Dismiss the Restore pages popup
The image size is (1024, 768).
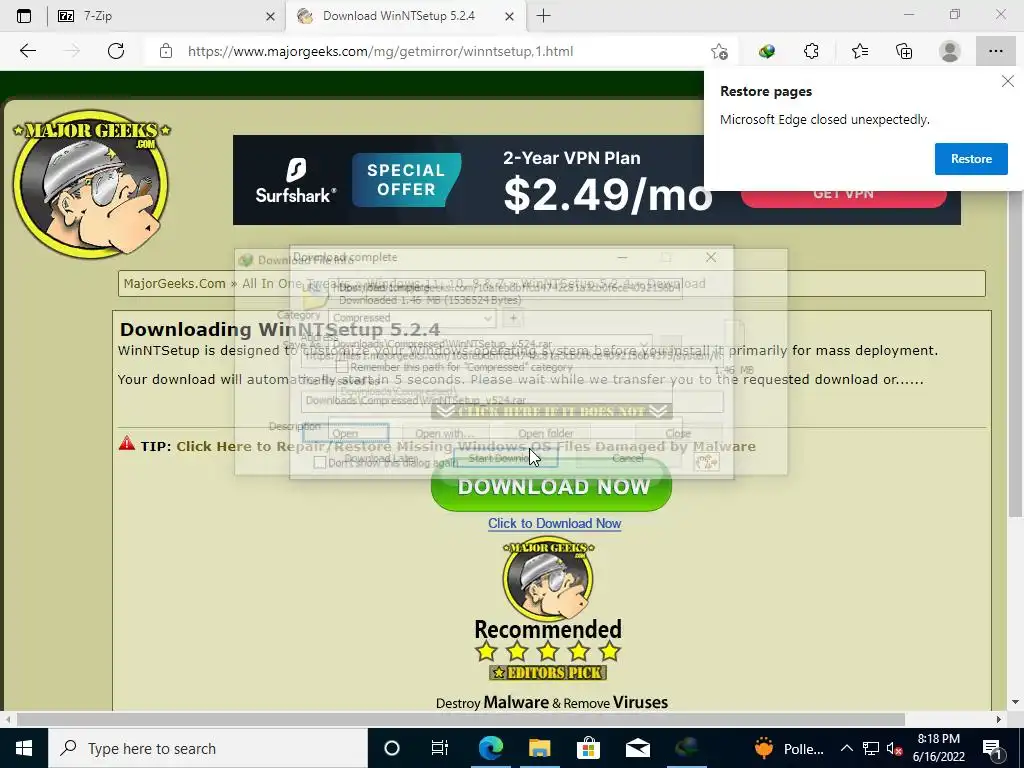[x=1008, y=81]
